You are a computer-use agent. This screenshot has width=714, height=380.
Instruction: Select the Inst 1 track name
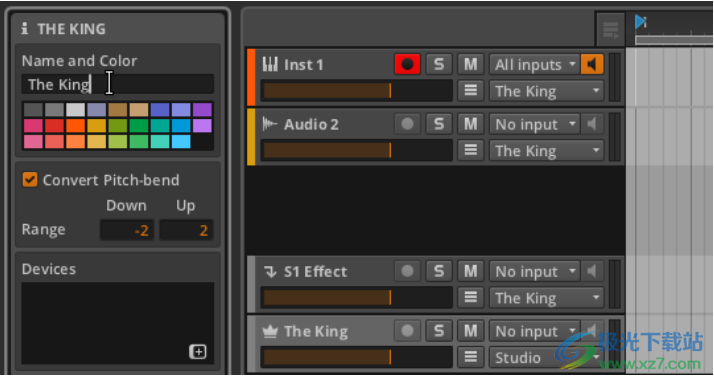(304, 65)
